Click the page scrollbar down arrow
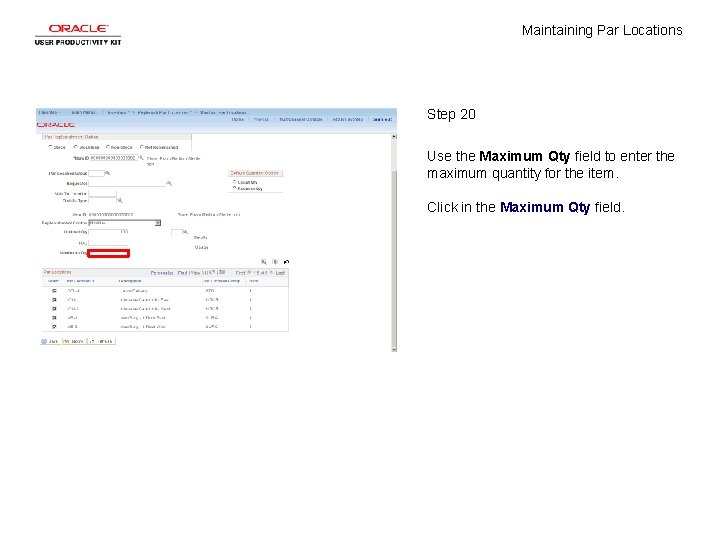 (x=394, y=349)
